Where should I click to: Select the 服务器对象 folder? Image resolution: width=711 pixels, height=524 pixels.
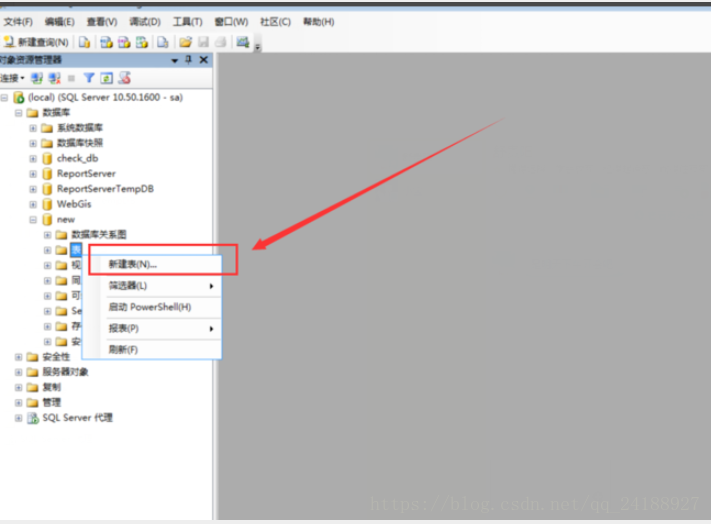coord(65,372)
